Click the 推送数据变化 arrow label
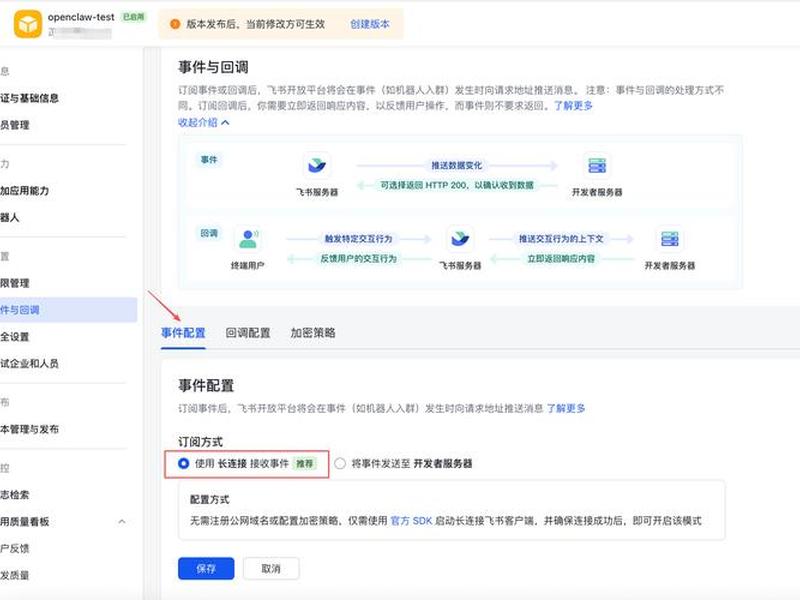 point(457,165)
